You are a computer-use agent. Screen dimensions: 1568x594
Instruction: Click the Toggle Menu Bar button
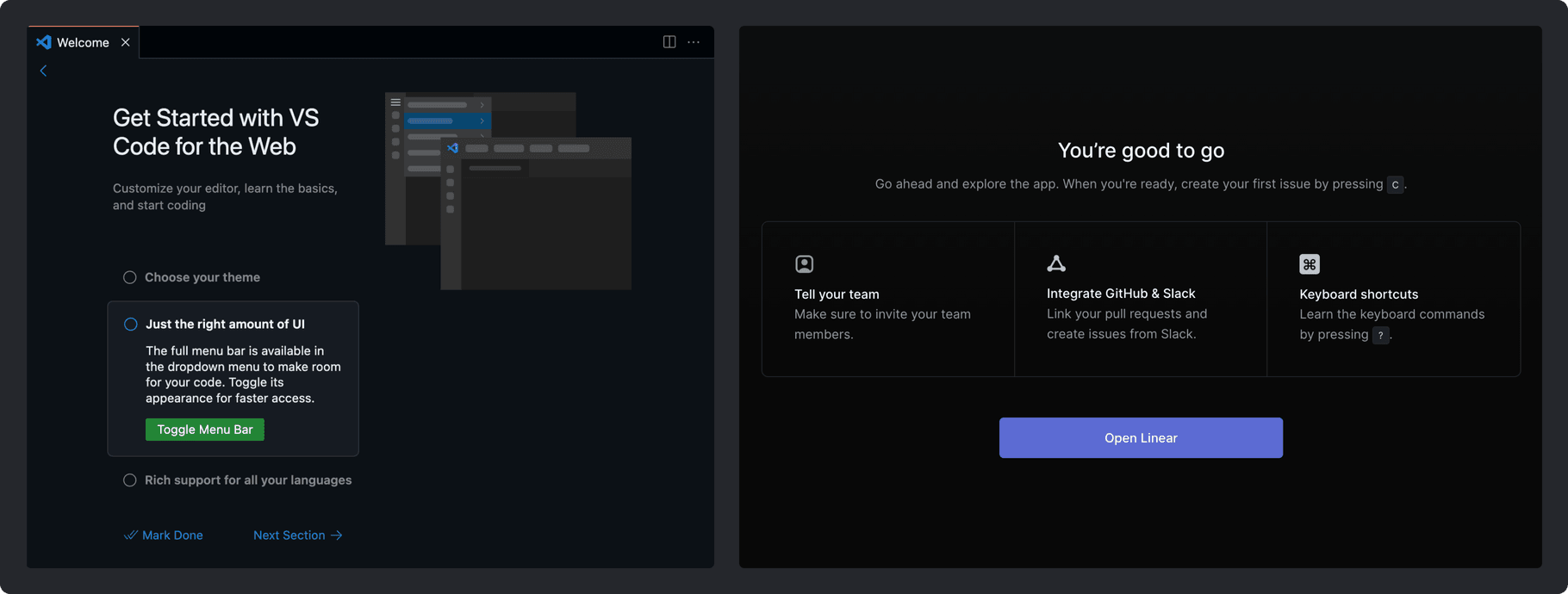tap(205, 430)
